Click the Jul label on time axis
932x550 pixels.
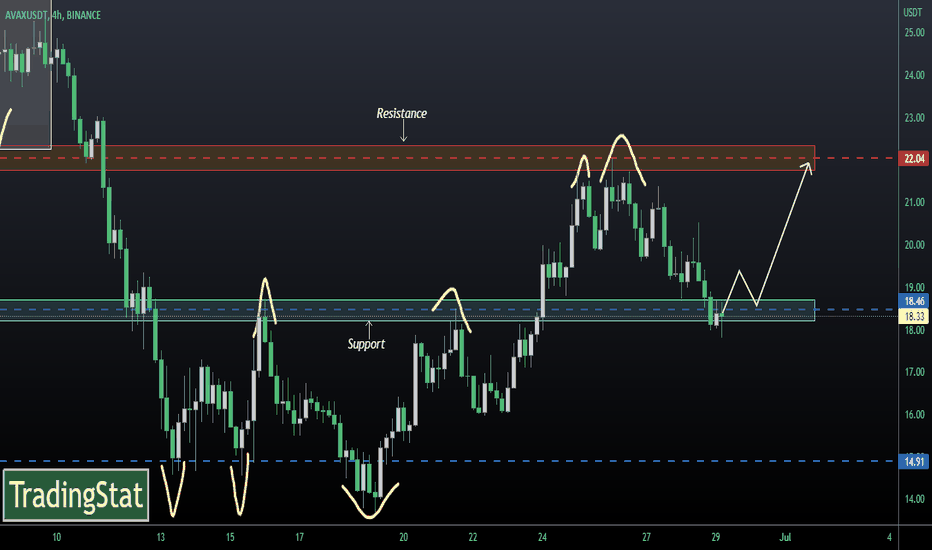point(785,537)
